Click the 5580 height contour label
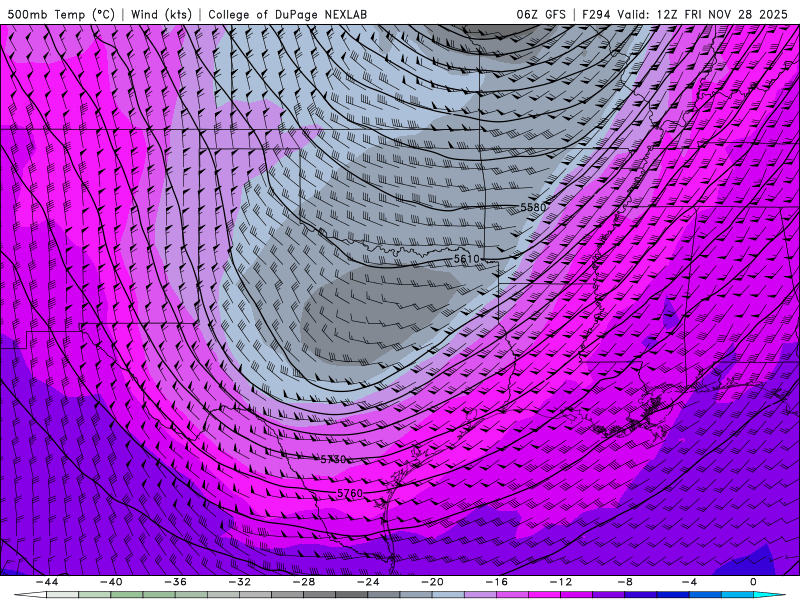This screenshot has height=600, width=800. click(x=533, y=207)
